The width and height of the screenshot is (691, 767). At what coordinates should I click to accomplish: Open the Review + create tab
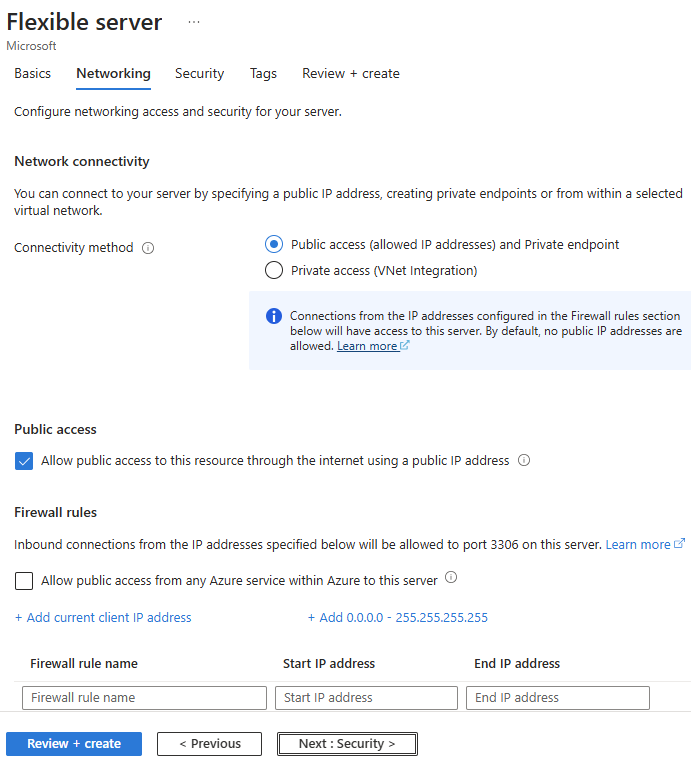350,73
